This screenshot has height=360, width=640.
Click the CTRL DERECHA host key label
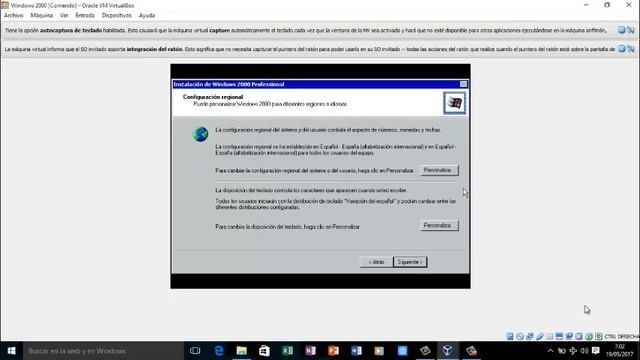click(x=622, y=336)
